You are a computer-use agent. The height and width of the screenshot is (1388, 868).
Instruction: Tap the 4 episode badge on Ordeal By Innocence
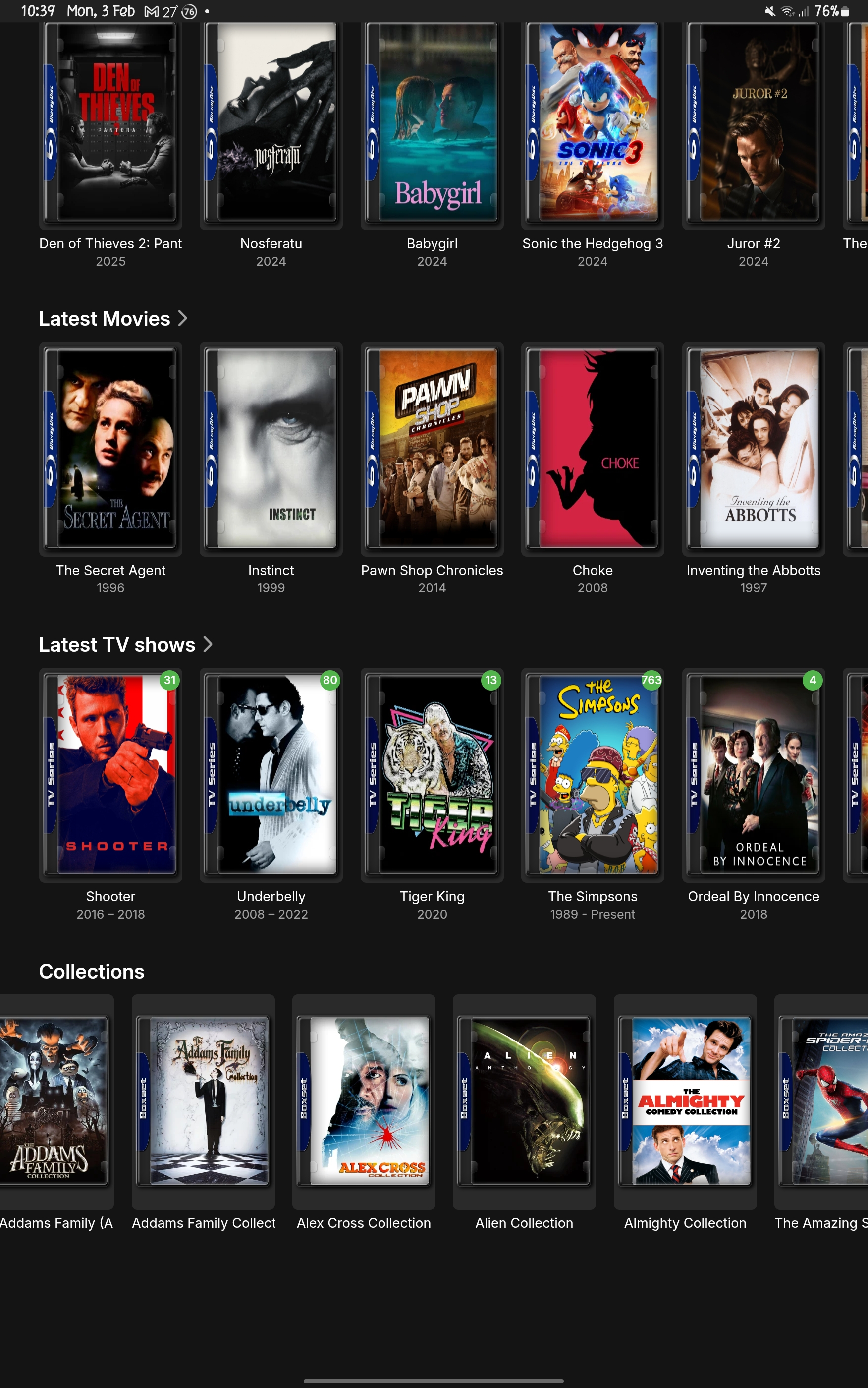(813, 680)
